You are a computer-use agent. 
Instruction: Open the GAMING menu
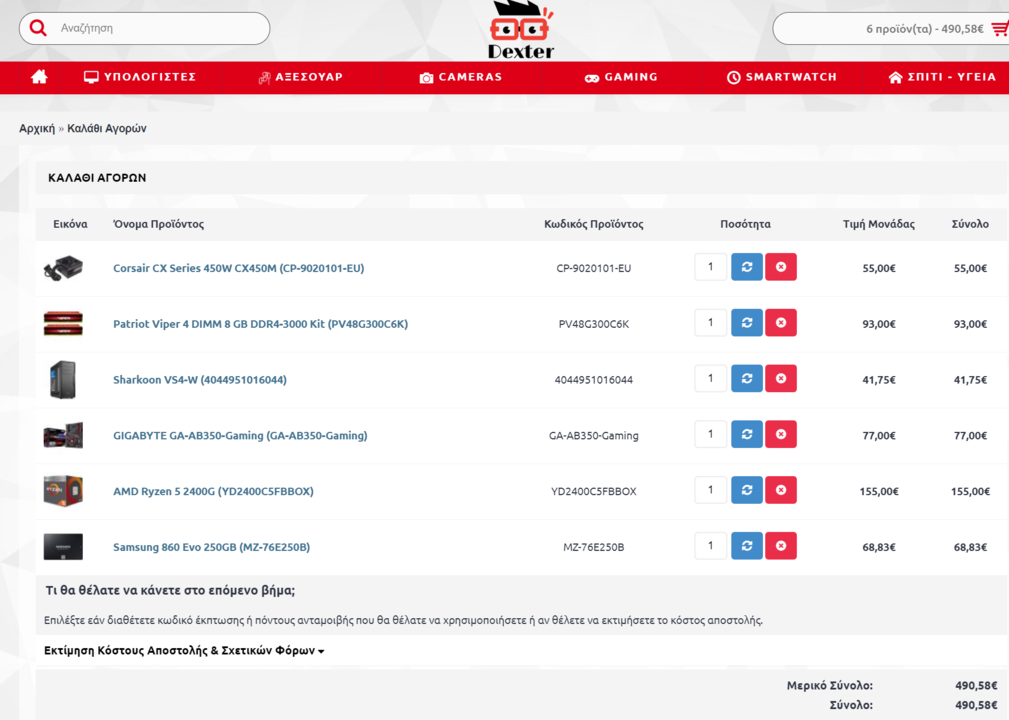point(621,77)
